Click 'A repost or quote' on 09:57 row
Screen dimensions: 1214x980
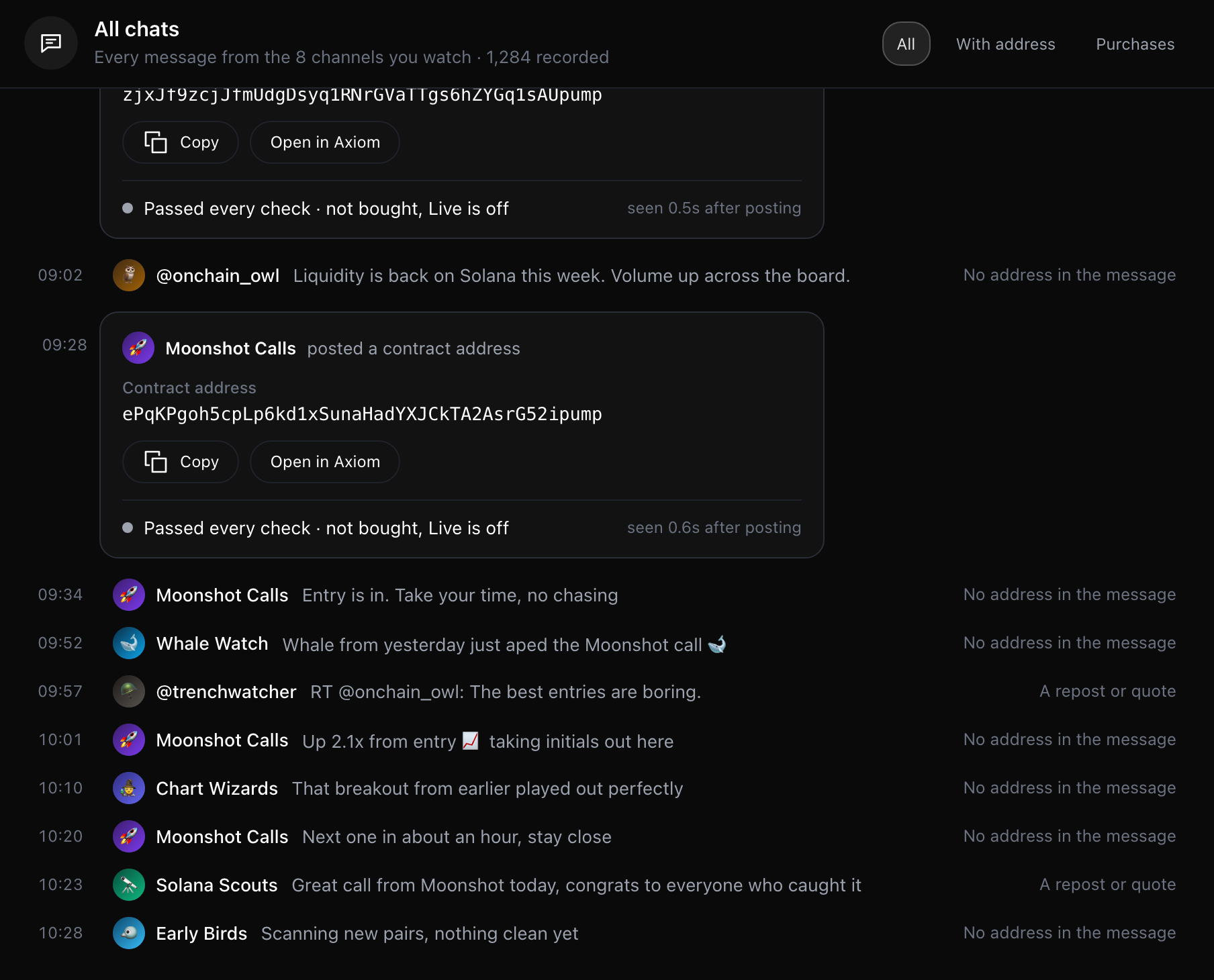coord(1107,691)
